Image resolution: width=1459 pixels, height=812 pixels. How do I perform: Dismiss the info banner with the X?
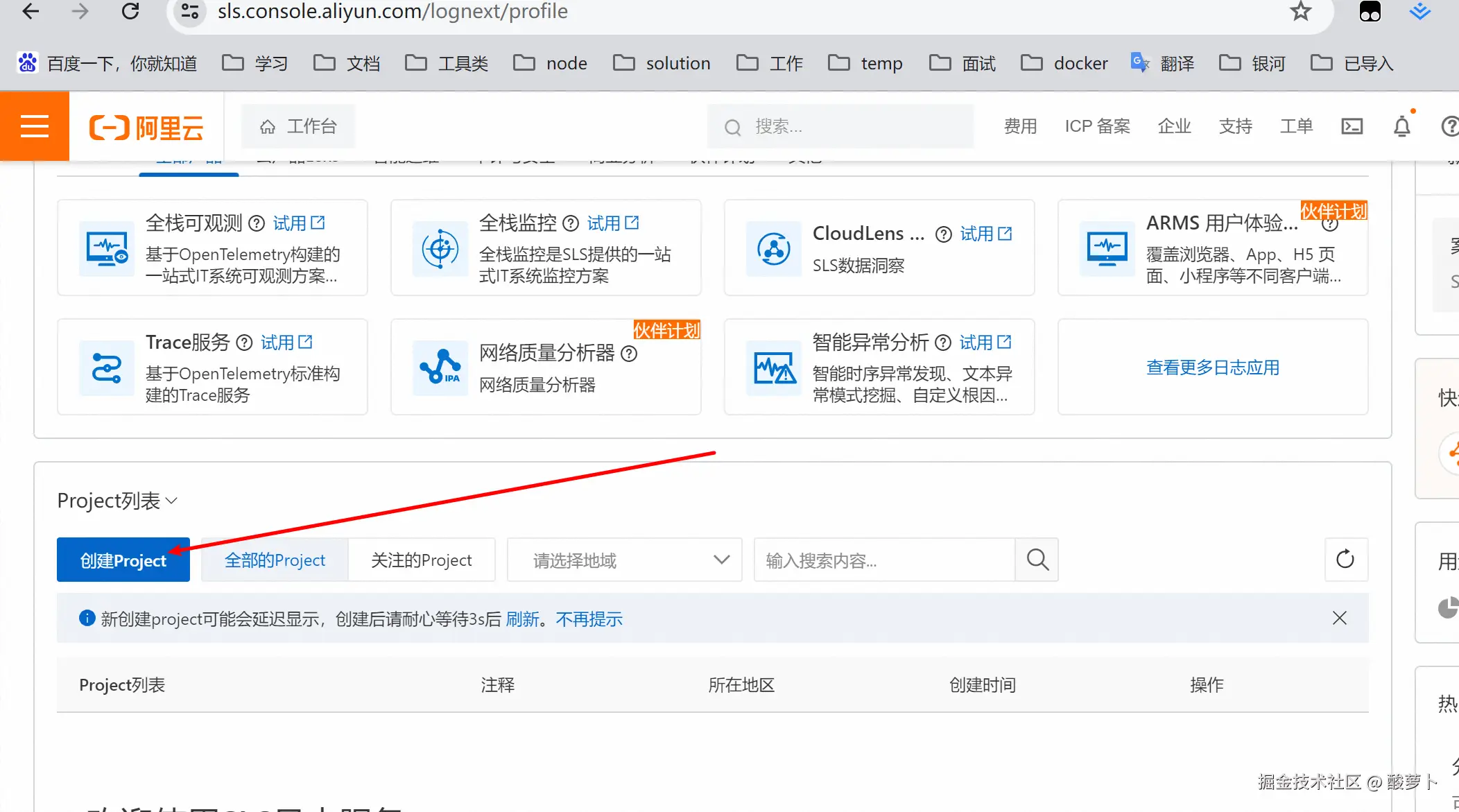(1339, 618)
